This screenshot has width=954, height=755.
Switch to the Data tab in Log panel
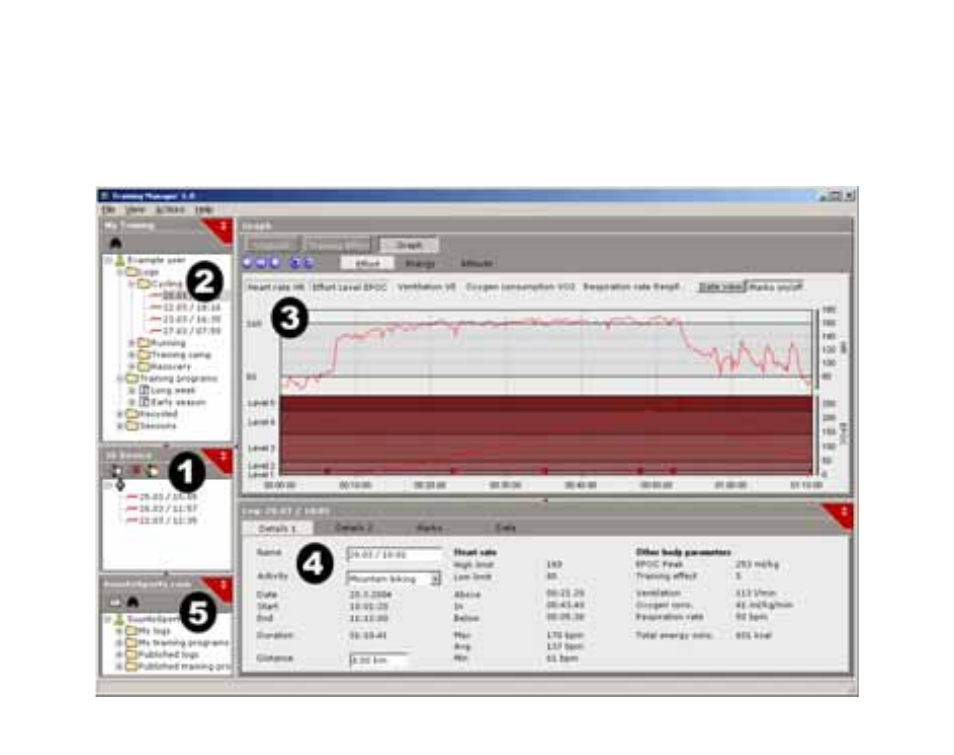(x=505, y=527)
